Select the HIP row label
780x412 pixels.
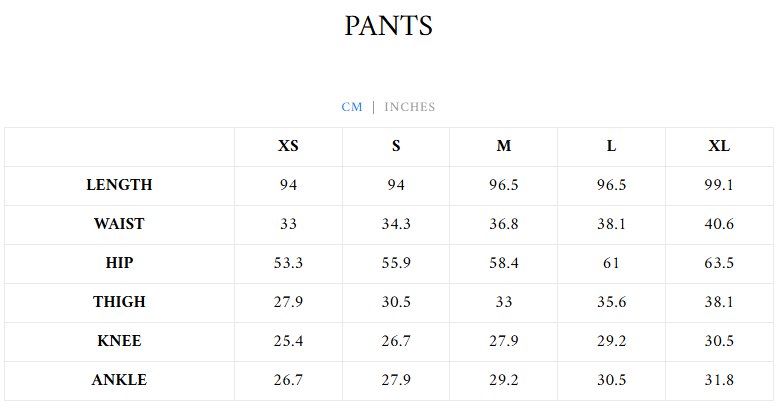(119, 263)
